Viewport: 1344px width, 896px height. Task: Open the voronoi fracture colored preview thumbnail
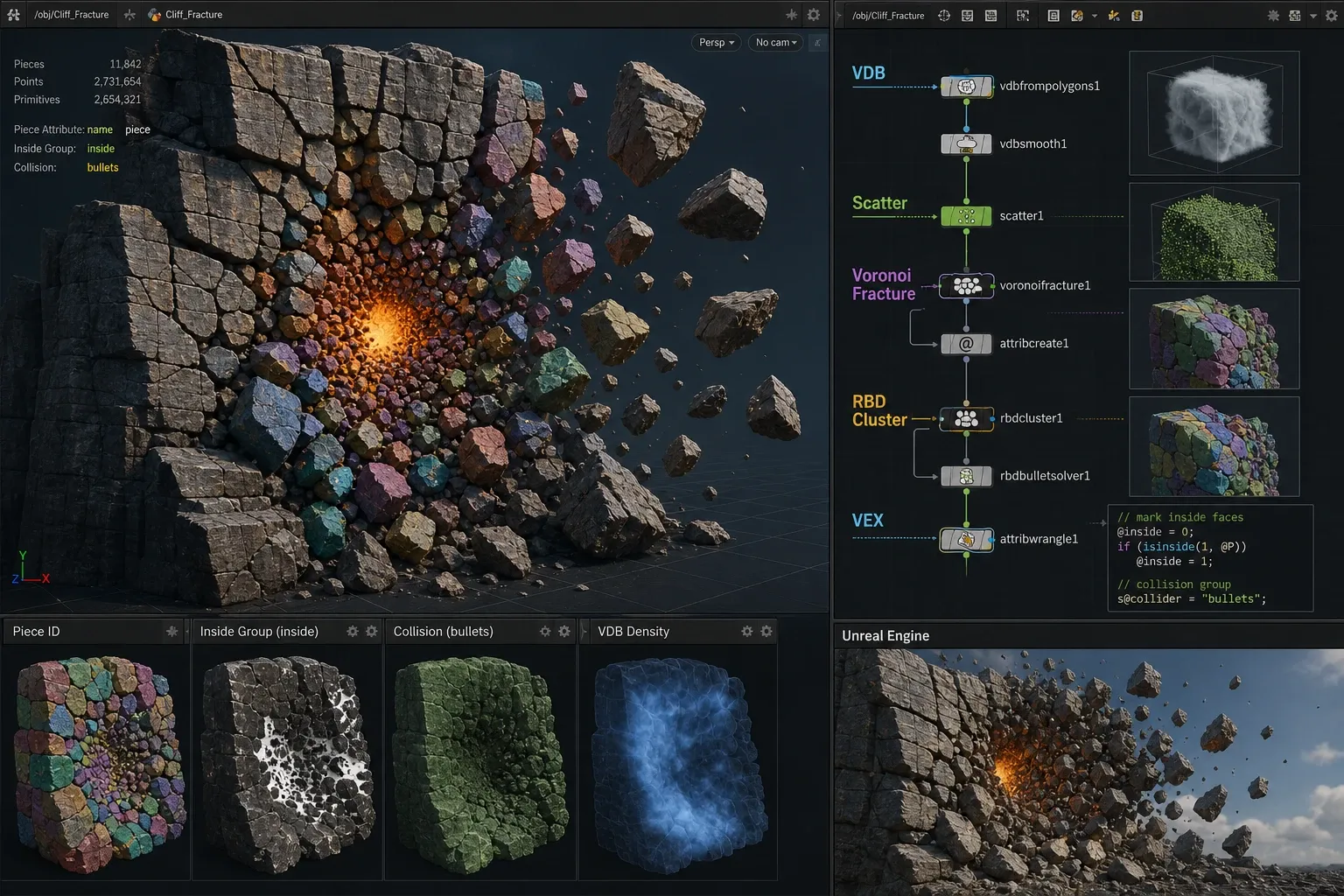1214,339
